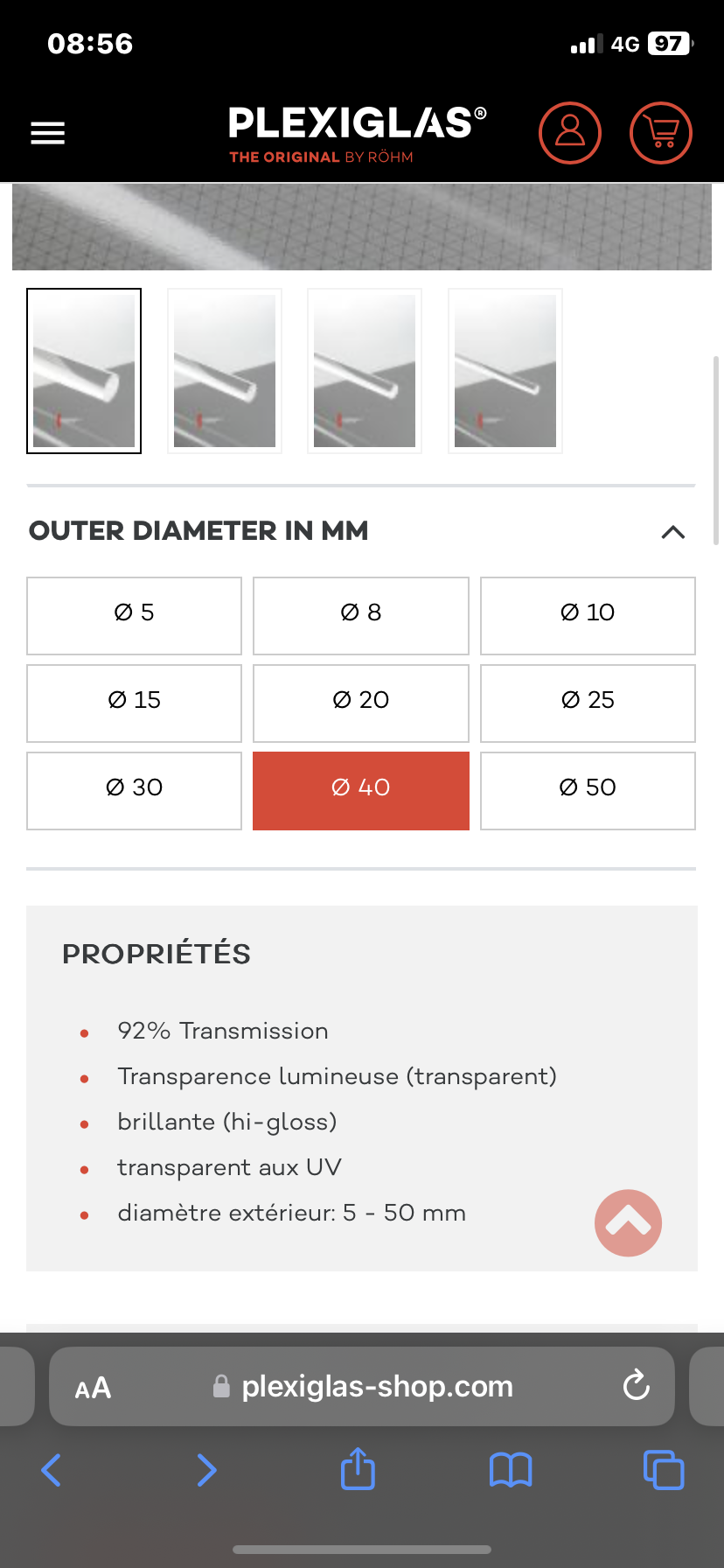View the fourth product thumbnail
The width and height of the screenshot is (724, 1568).
[505, 371]
